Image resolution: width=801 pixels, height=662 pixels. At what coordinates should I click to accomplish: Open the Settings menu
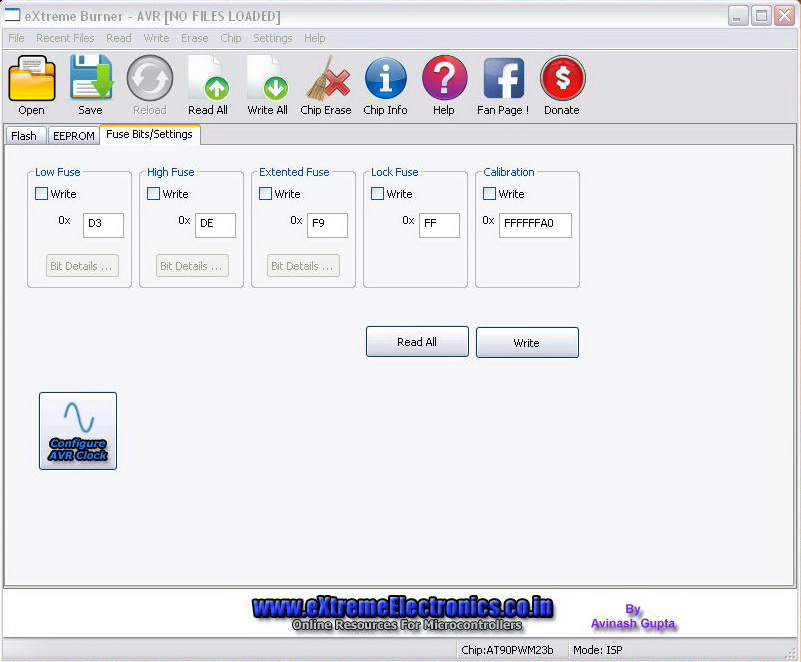[x=273, y=38]
